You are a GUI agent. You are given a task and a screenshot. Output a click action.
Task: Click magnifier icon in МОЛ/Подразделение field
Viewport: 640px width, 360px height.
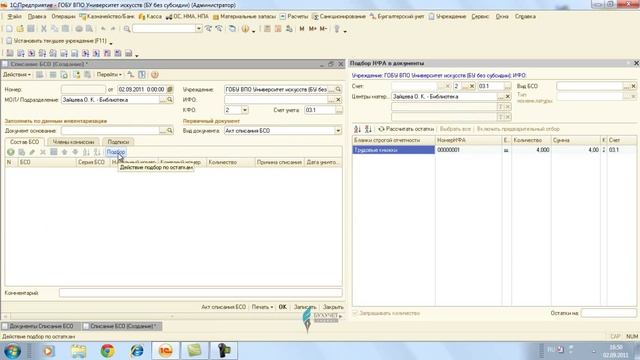point(170,100)
